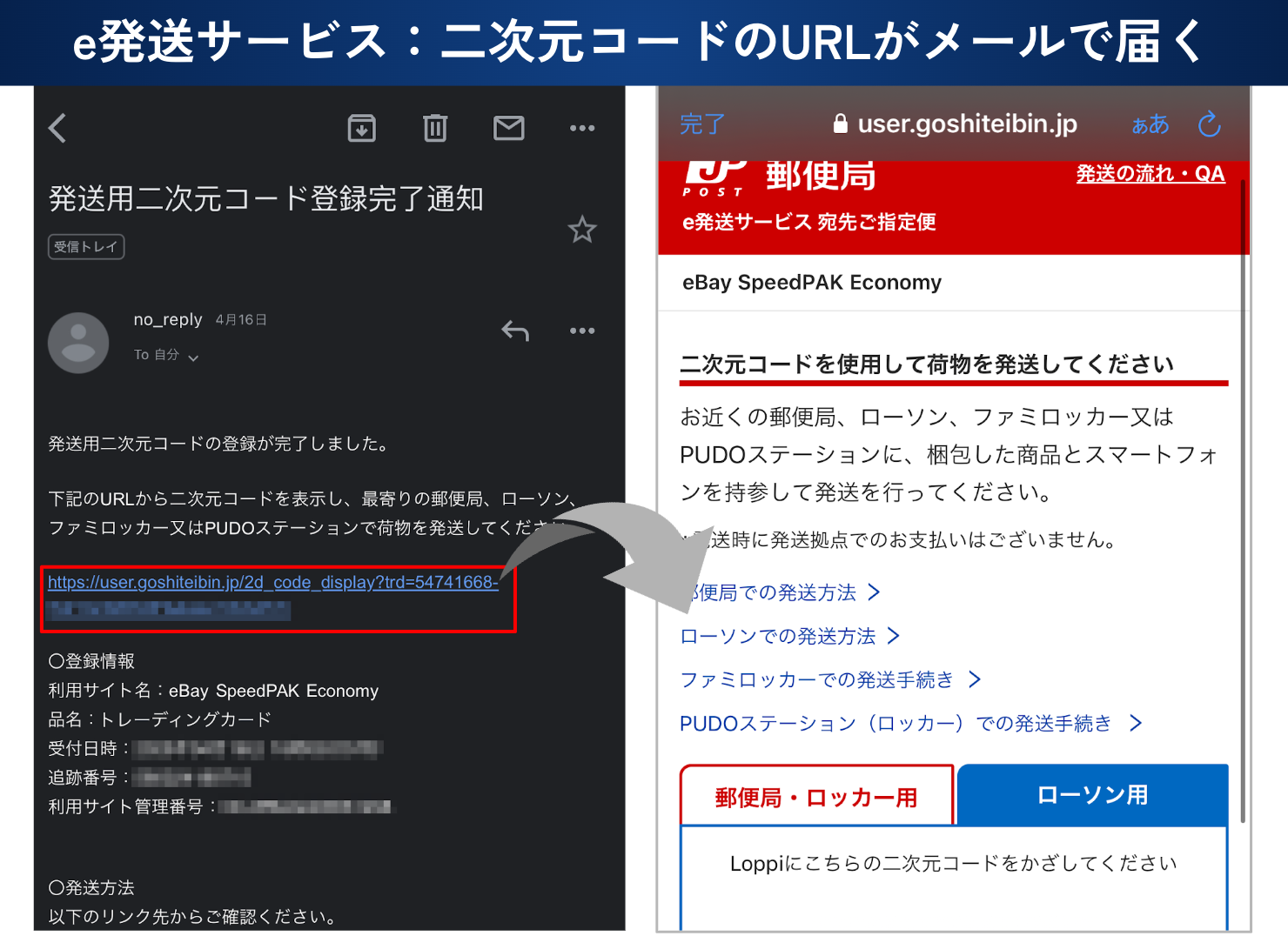1288x936 pixels.
Task: Expand the 'To 自分' recipient details
Action: (166, 355)
